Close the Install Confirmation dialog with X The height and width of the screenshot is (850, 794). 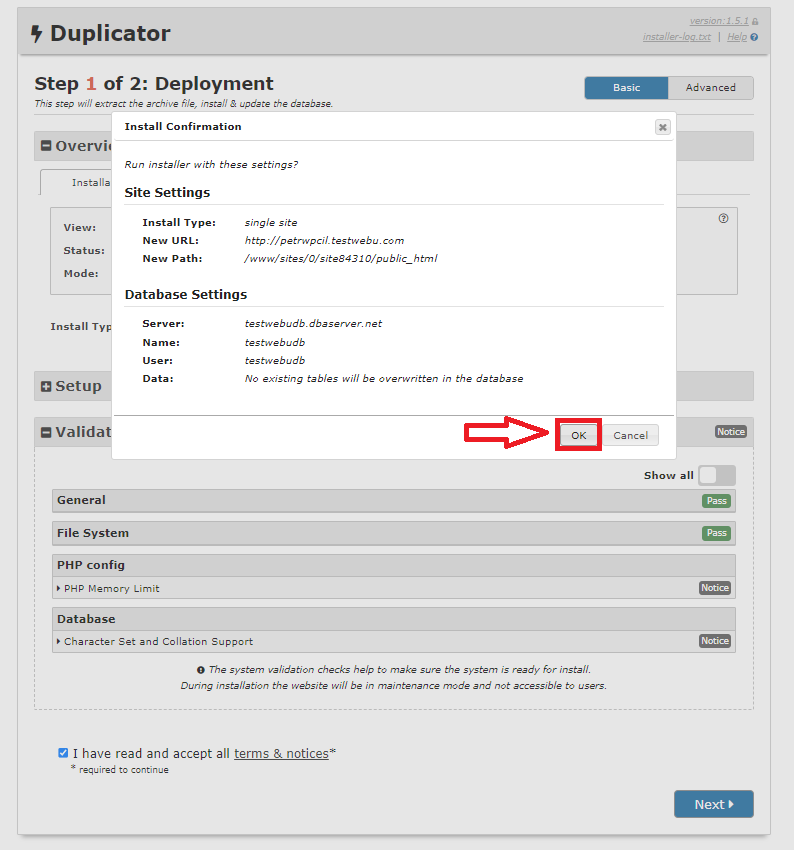pyautogui.click(x=662, y=127)
